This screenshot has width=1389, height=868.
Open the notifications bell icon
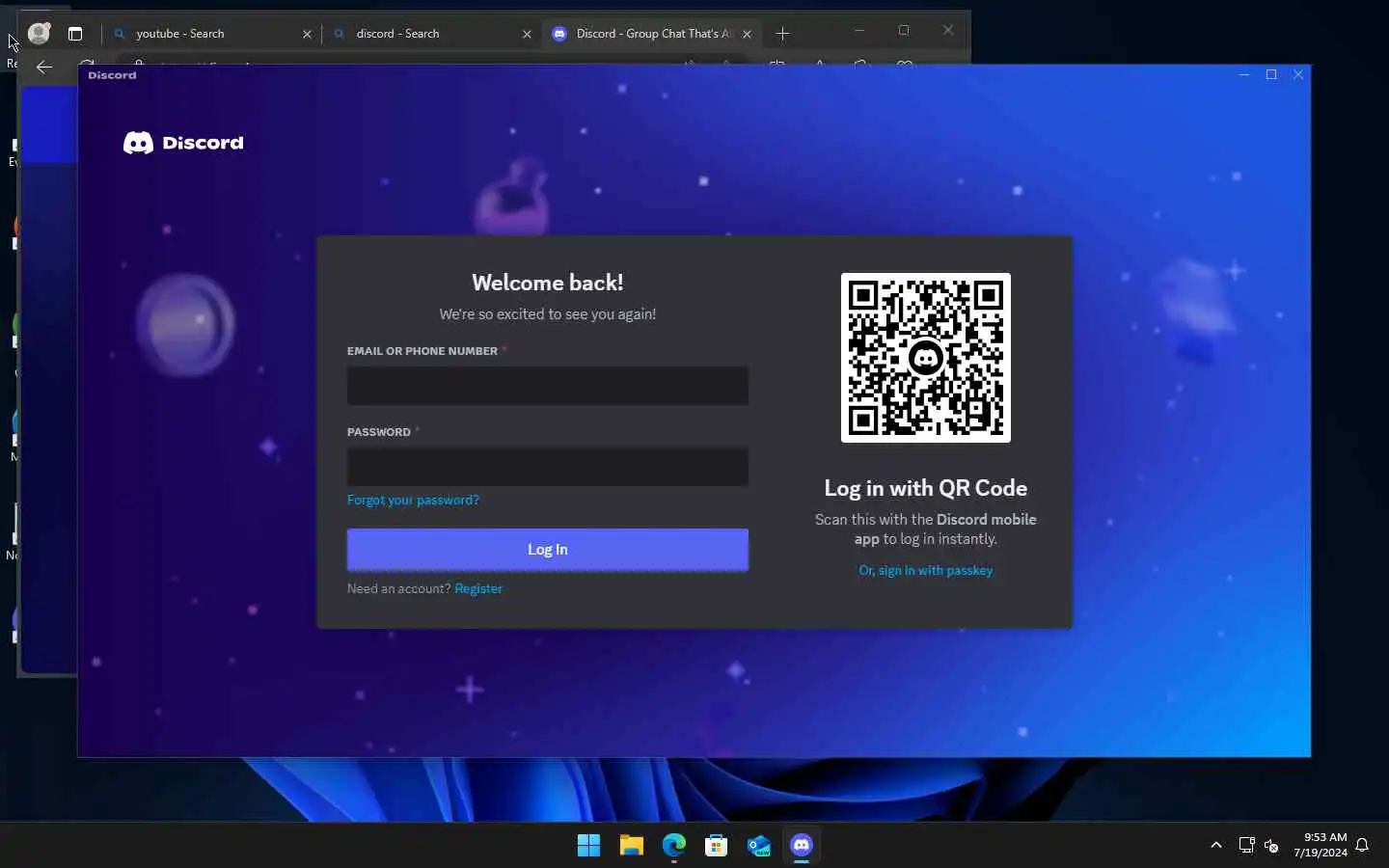click(x=1362, y=846)
